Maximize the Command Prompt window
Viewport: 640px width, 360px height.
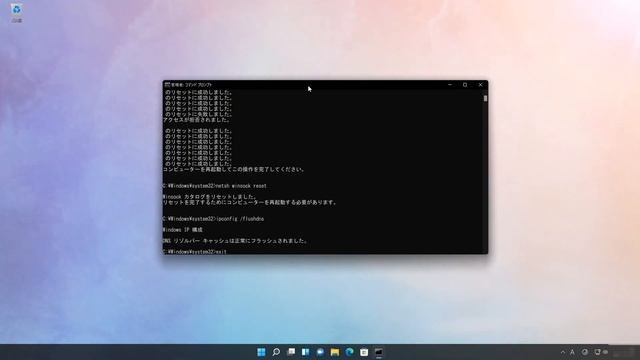tap(465, 84)
